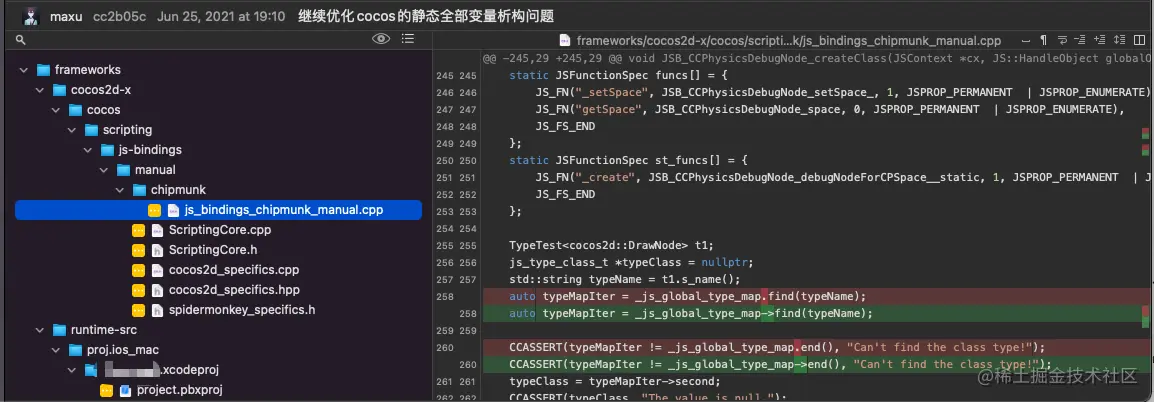
Task: Switch file view with the list-mode icon
Action: point(408,39)
